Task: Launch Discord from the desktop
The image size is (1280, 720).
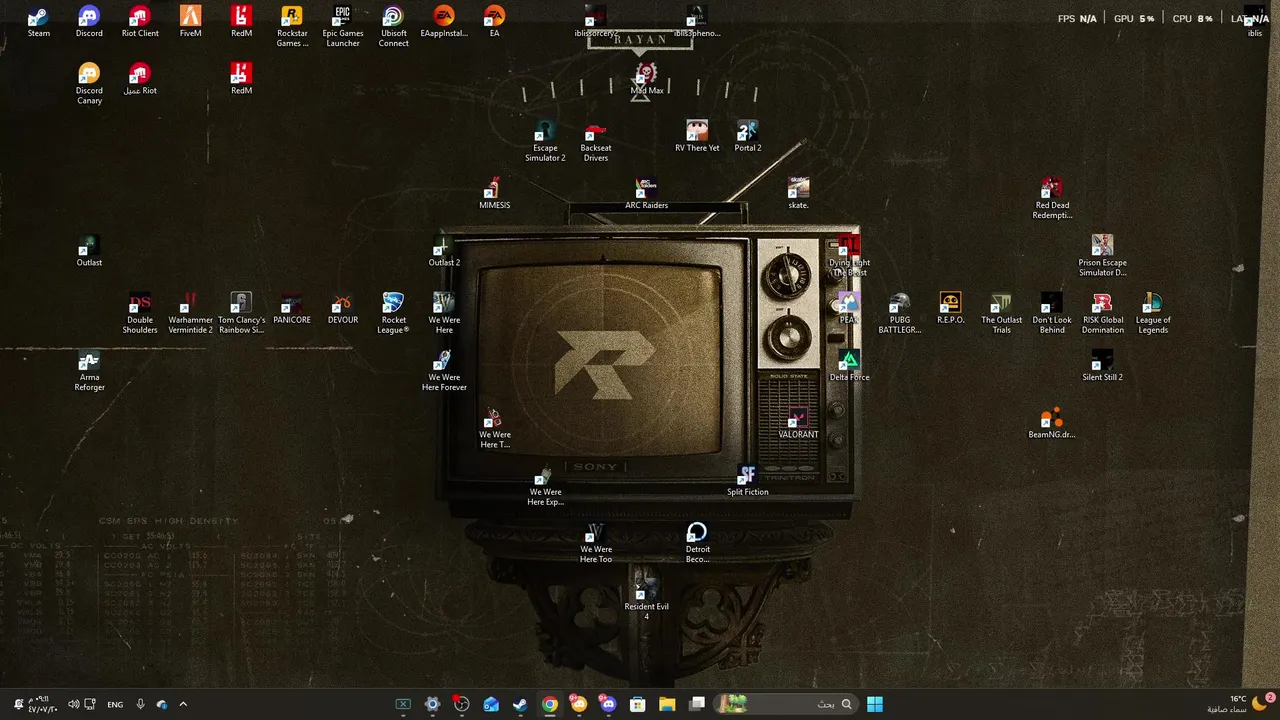Action: pyautogui.click(x=89, y=22)
